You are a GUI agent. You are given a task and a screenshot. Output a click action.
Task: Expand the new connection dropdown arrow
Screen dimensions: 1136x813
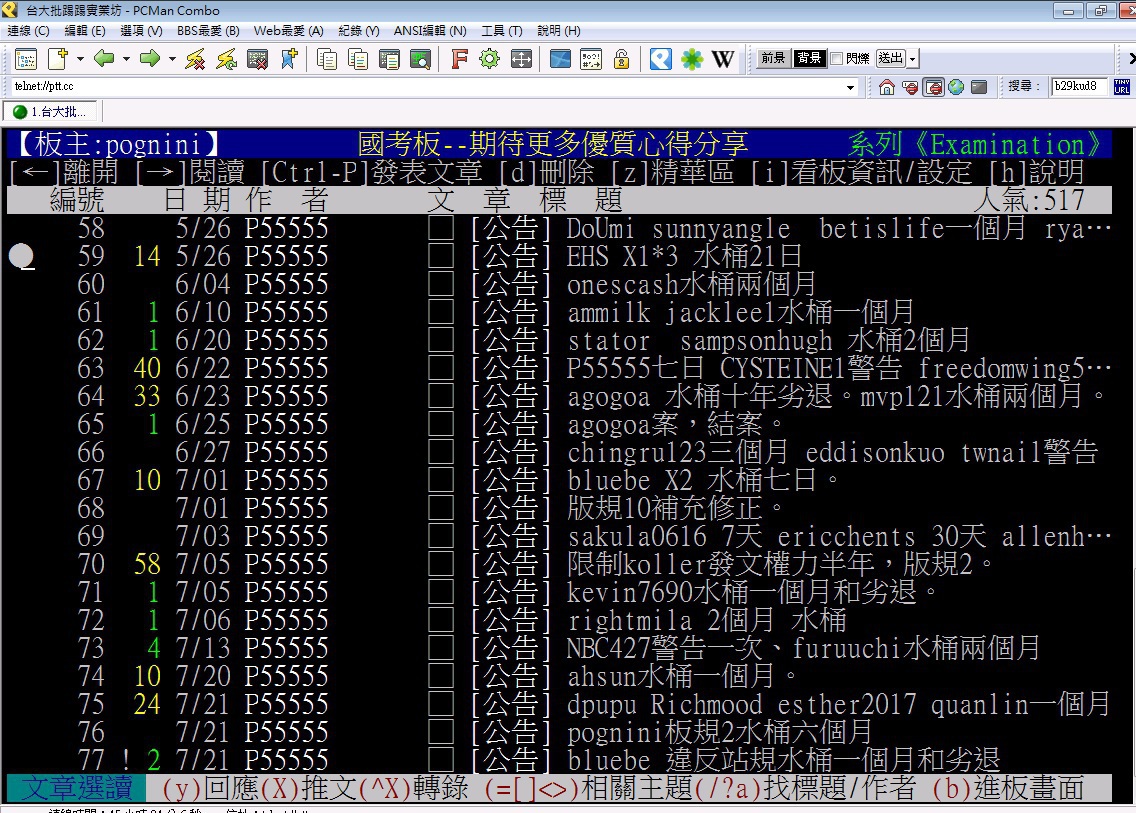[80, 59]
